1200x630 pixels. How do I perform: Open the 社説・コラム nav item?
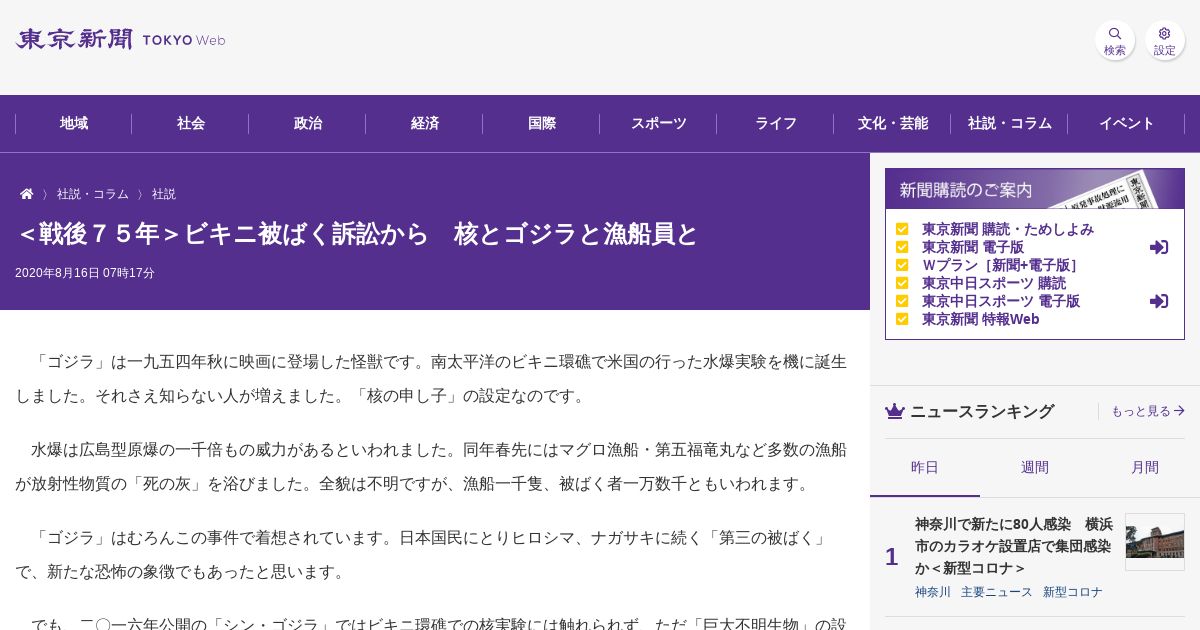tap(1010, 123)
